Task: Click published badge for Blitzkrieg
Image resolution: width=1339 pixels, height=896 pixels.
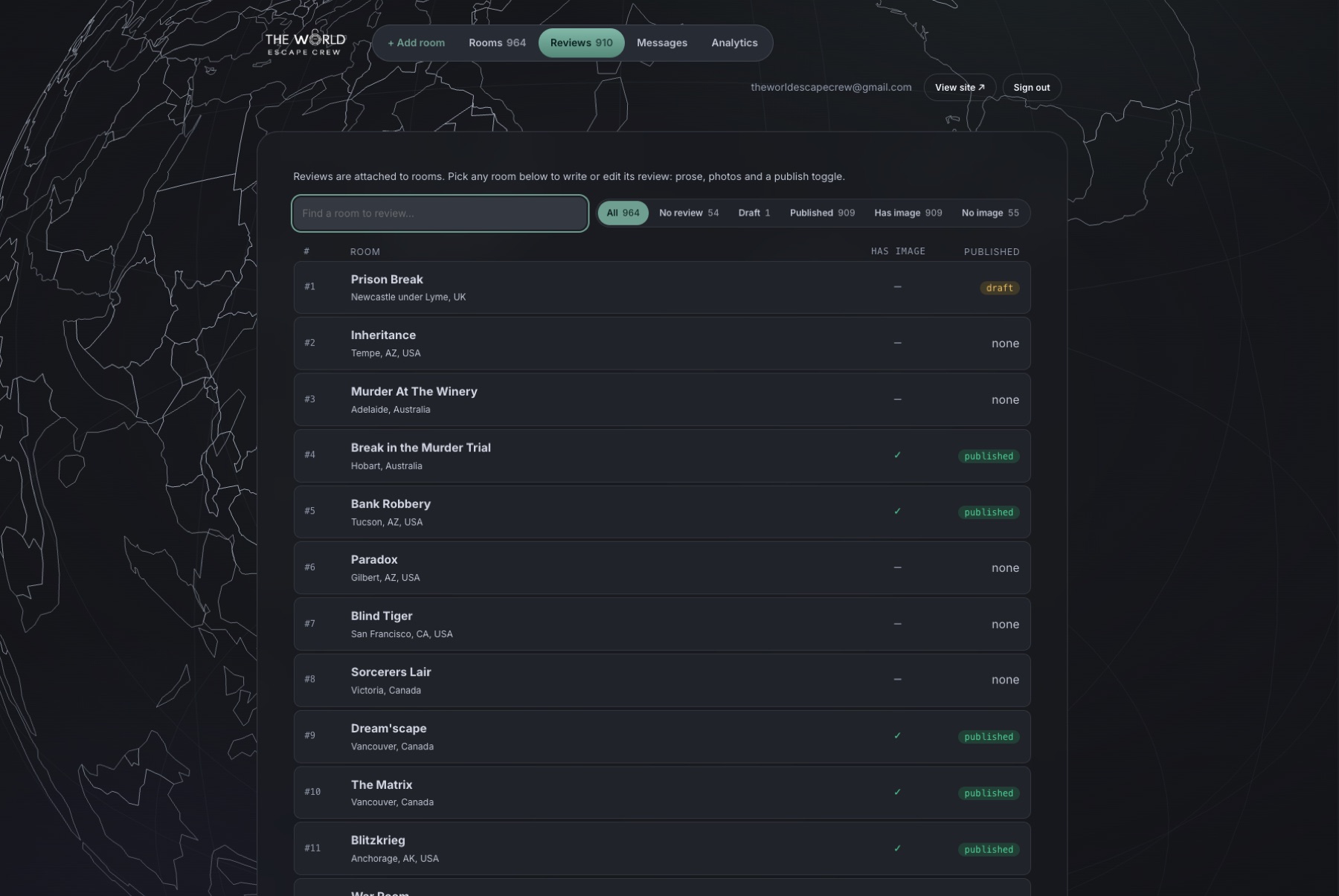Action: pos(989,849)
